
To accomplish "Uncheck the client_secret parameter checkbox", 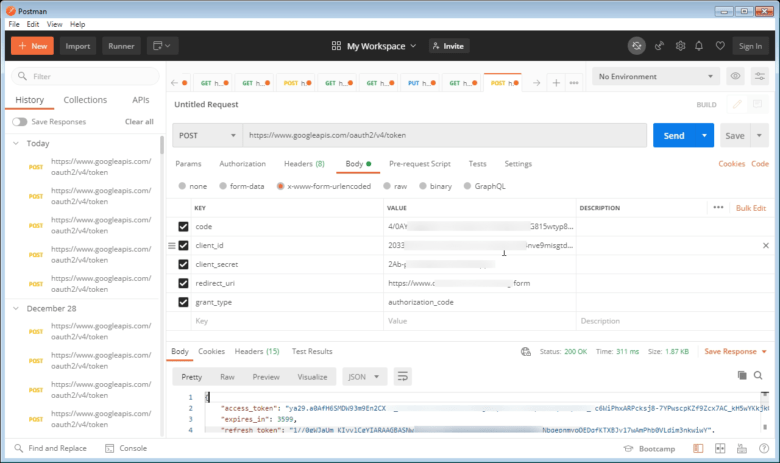I will tap(183, 264).
